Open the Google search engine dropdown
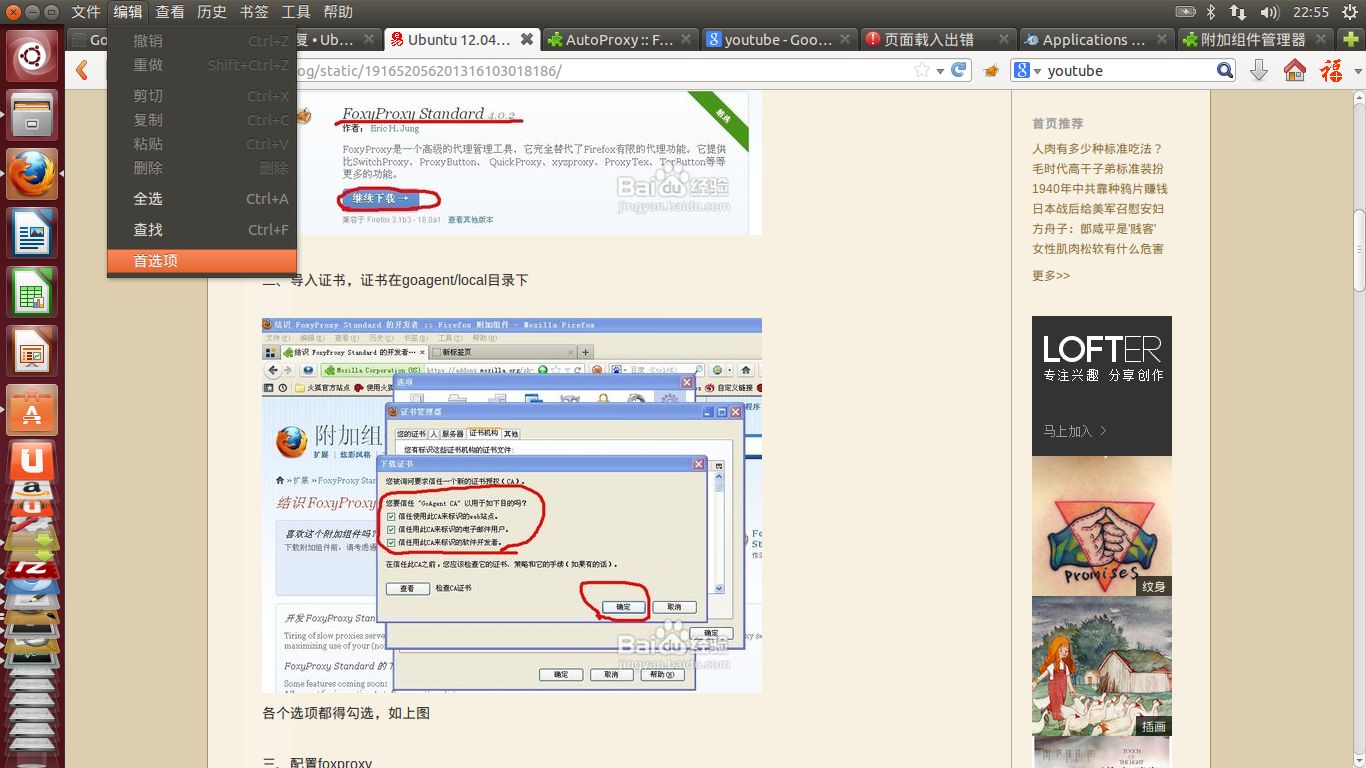 pyautogui.click(x=1027, y=71)
